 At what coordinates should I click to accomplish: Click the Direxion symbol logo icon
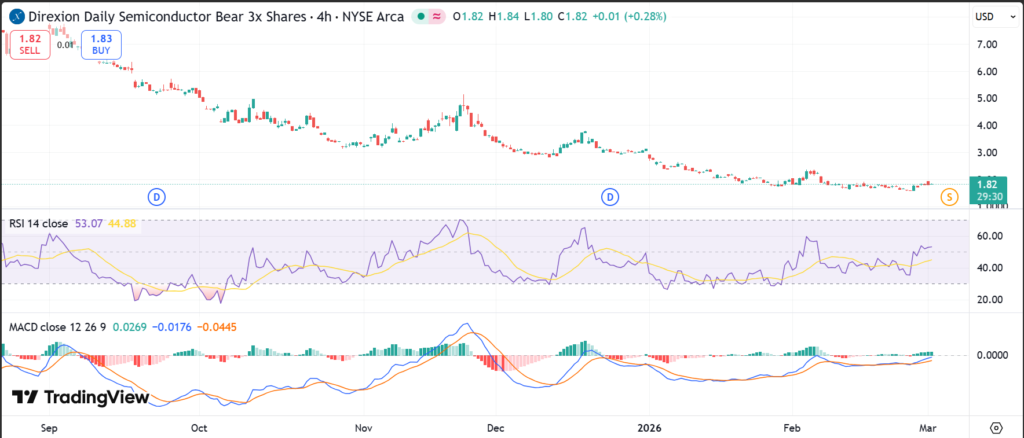coord(17,16)
